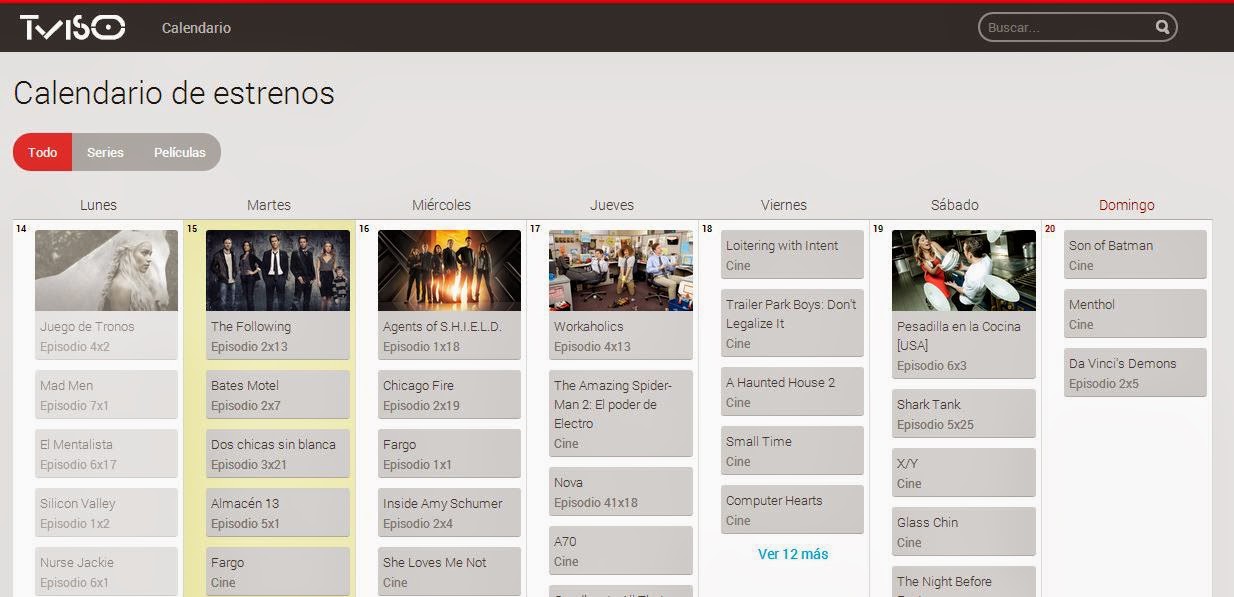Image resolution: width=1234 pixels, height=597 pixels.
Task: Click the Miércoles column header
Action: point(441,205)
